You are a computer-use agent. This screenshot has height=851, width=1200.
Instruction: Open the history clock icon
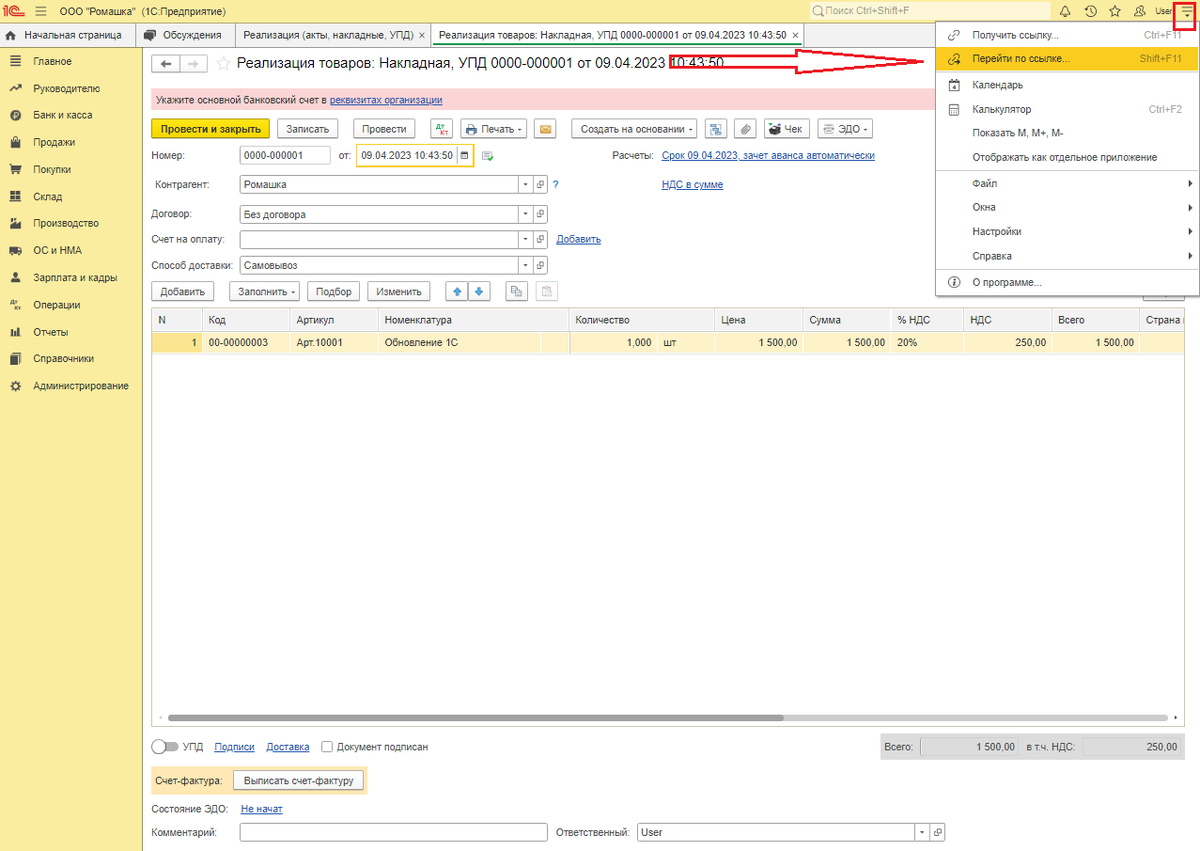[1090, 11]
